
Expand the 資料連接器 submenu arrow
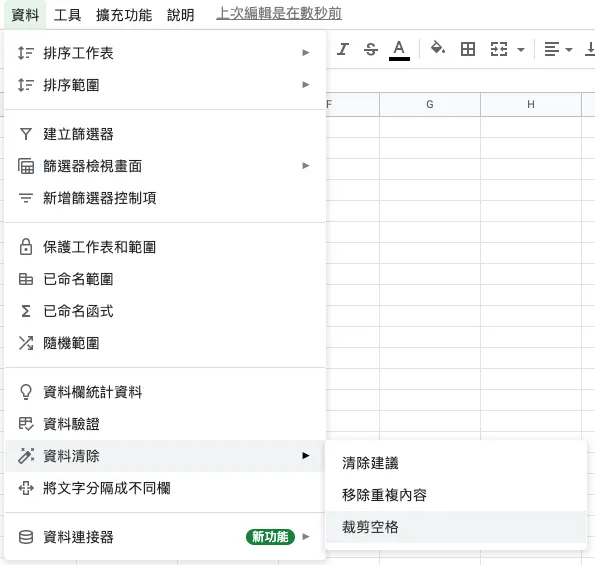(305, 537)
